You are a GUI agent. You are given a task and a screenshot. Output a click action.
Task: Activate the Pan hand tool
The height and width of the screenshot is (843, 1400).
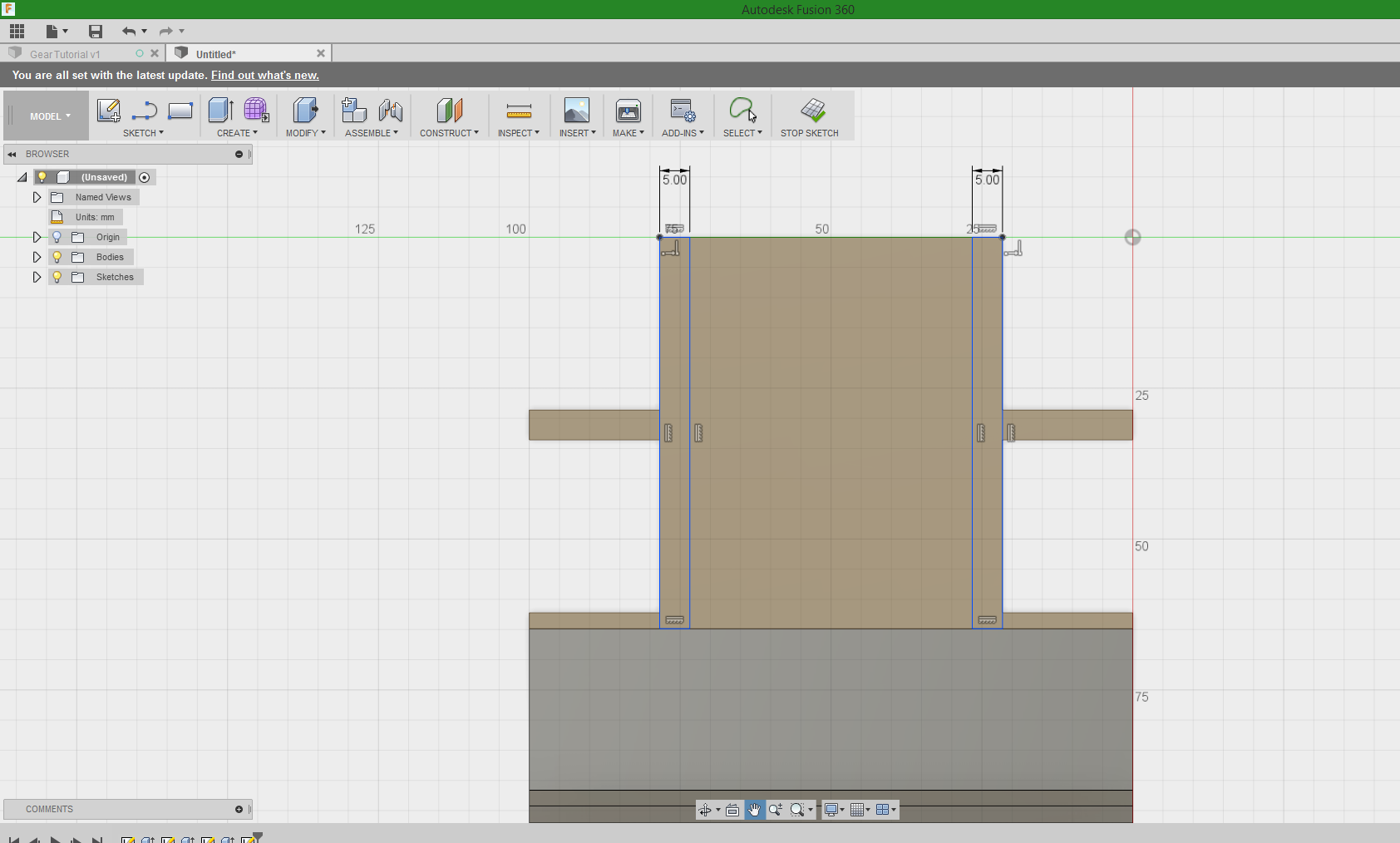point(754,810)
